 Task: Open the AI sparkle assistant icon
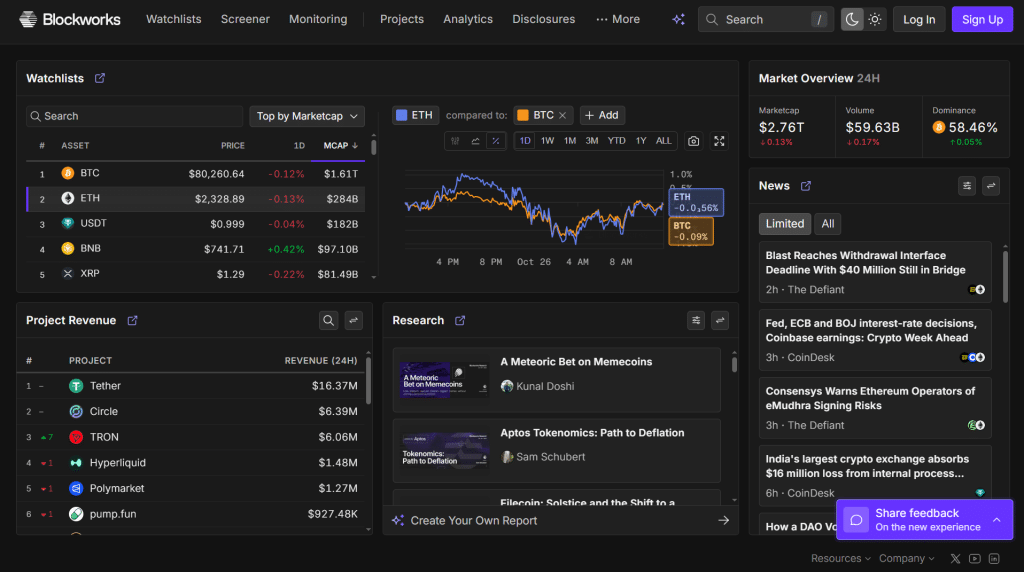point(679,20)
